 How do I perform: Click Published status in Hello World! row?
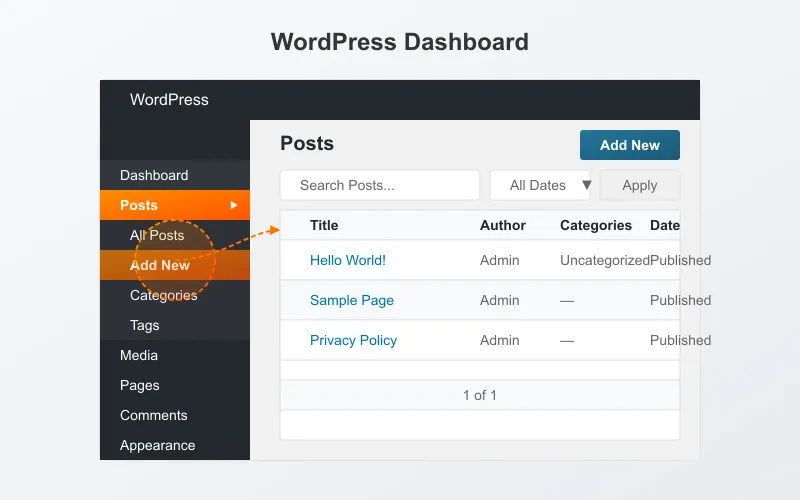point(680,260)
